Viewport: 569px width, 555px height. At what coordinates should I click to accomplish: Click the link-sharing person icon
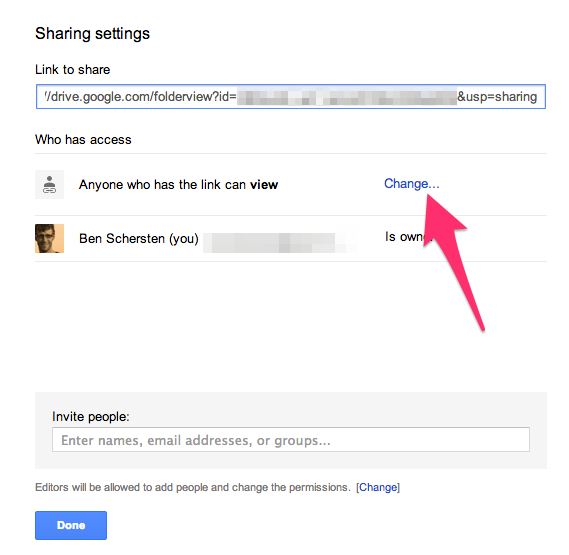(49, 184)
